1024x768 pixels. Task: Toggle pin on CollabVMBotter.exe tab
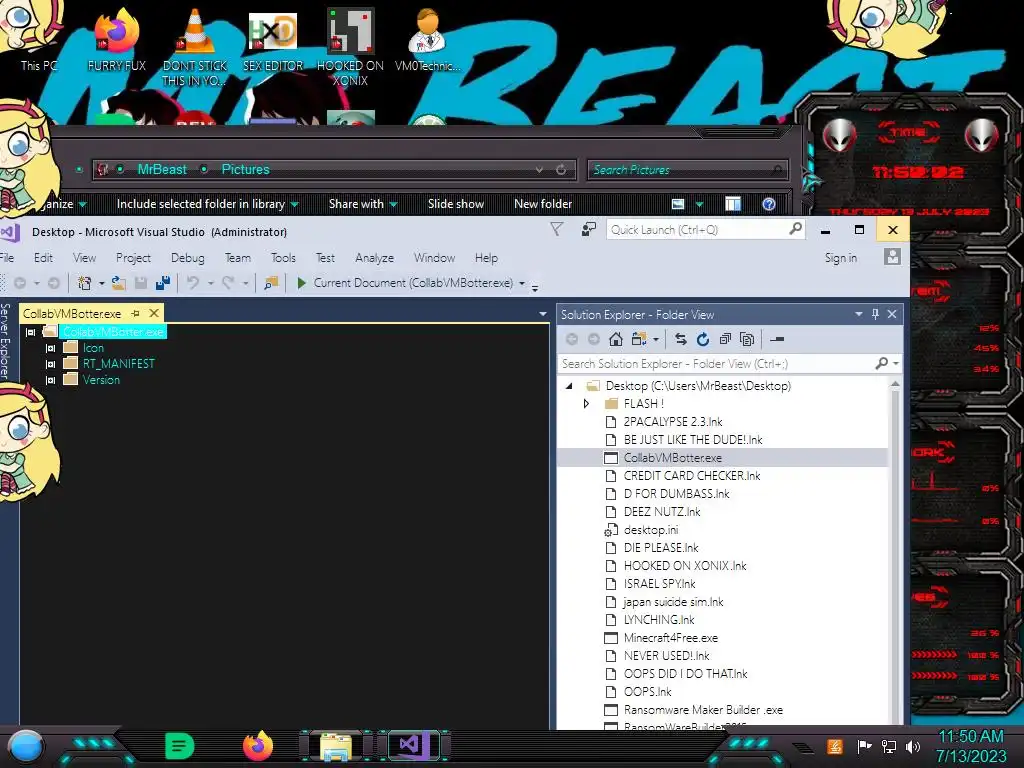click(x=135, y=313)
